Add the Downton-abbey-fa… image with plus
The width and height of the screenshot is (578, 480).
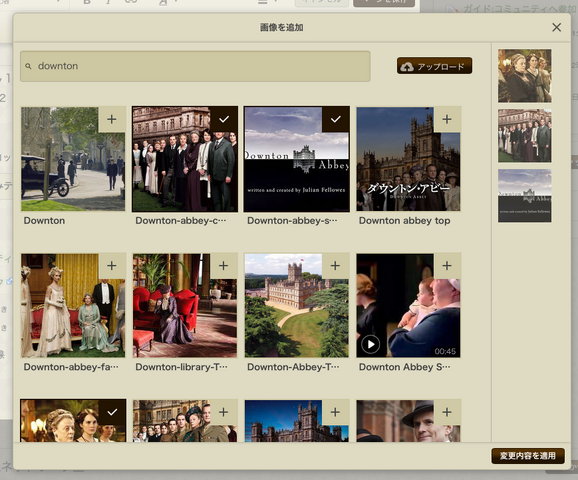tap(112, 266)
